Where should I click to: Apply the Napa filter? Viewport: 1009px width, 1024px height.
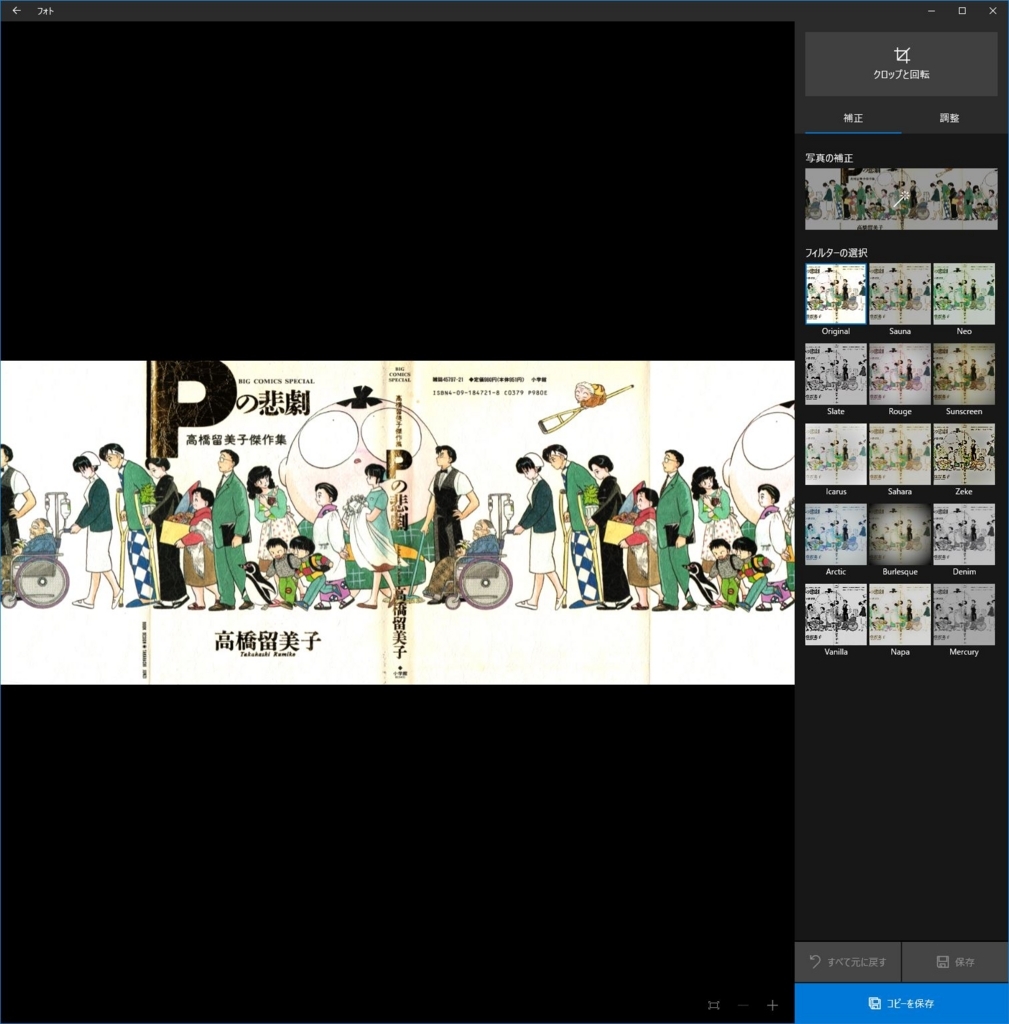900,615
